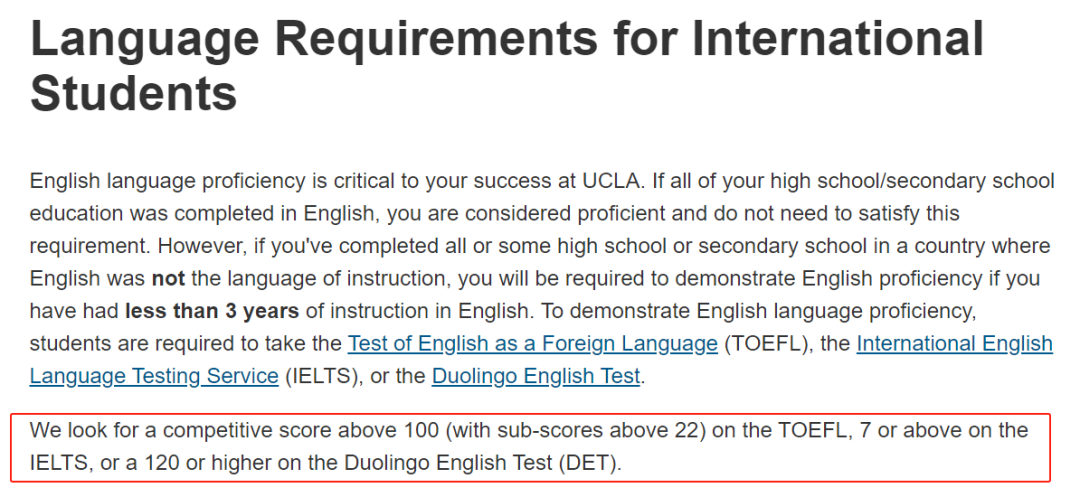Screen dimensions: 1080x497
Task: Click the text To demonstrate English language proficiency
Action: pyautogui.click(x=758, y=311)
